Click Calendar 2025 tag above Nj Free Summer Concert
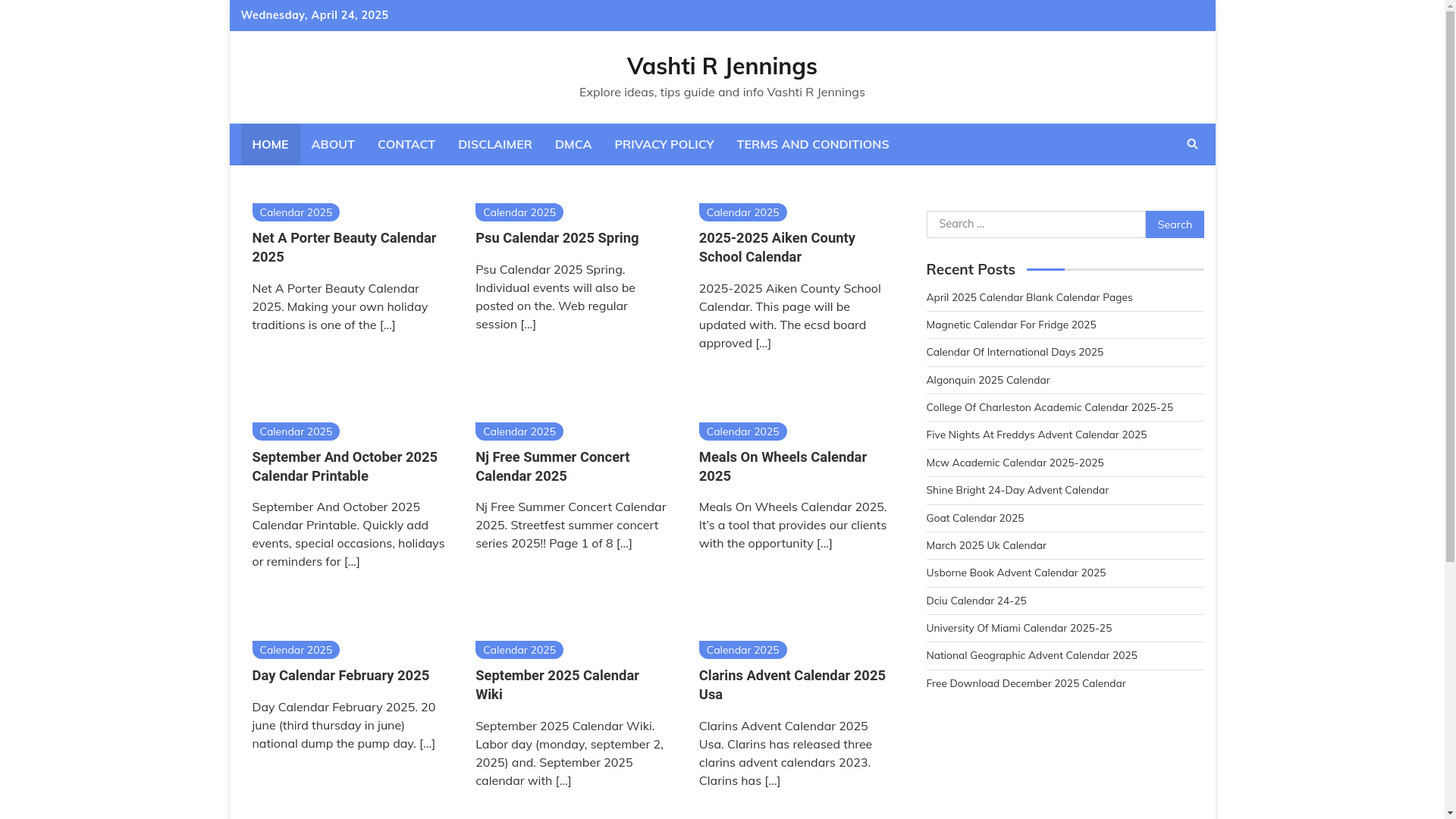Screen dimensions: 1456x819 click(519, 431)
